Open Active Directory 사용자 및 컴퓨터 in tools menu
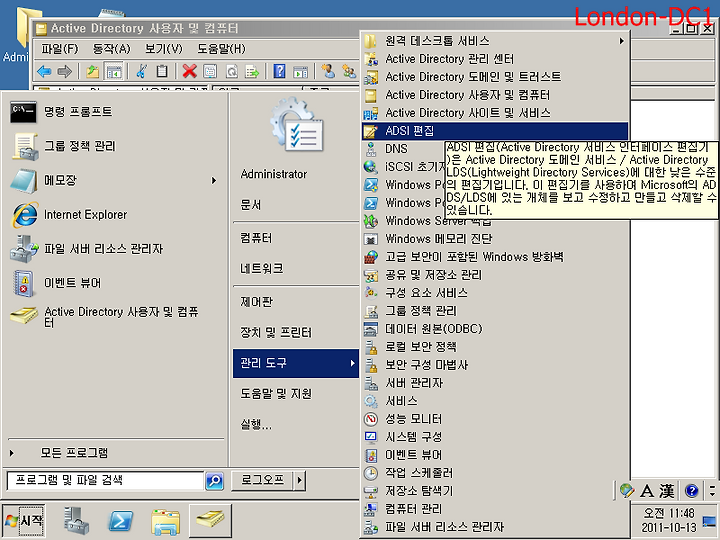The height and width of the screenshot is (540, 720). [495, 95]
